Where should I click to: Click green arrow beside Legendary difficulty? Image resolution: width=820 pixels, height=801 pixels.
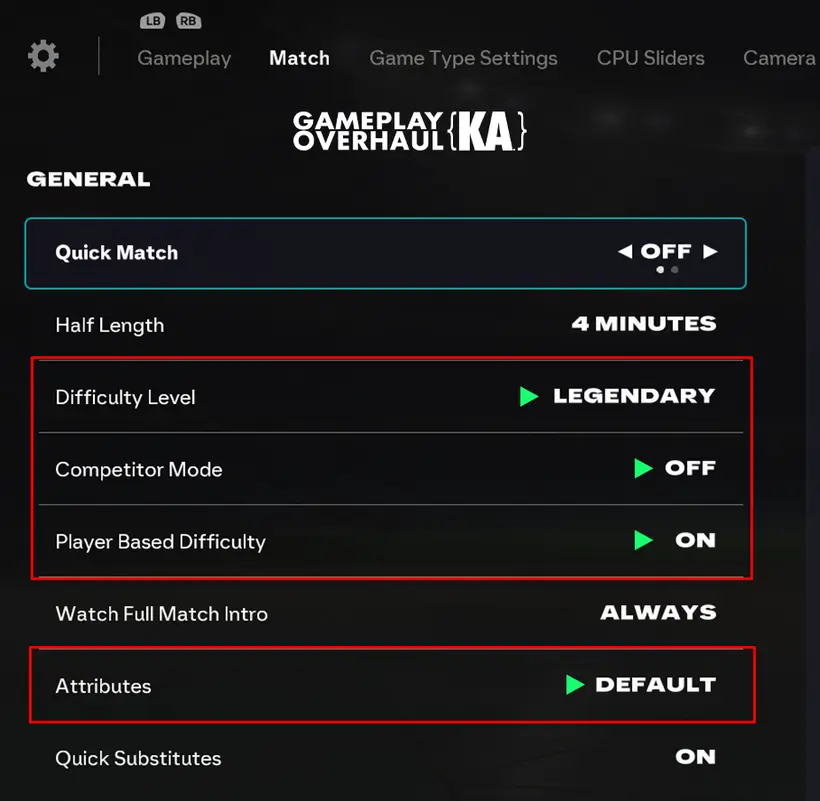(x=529, y=397)
